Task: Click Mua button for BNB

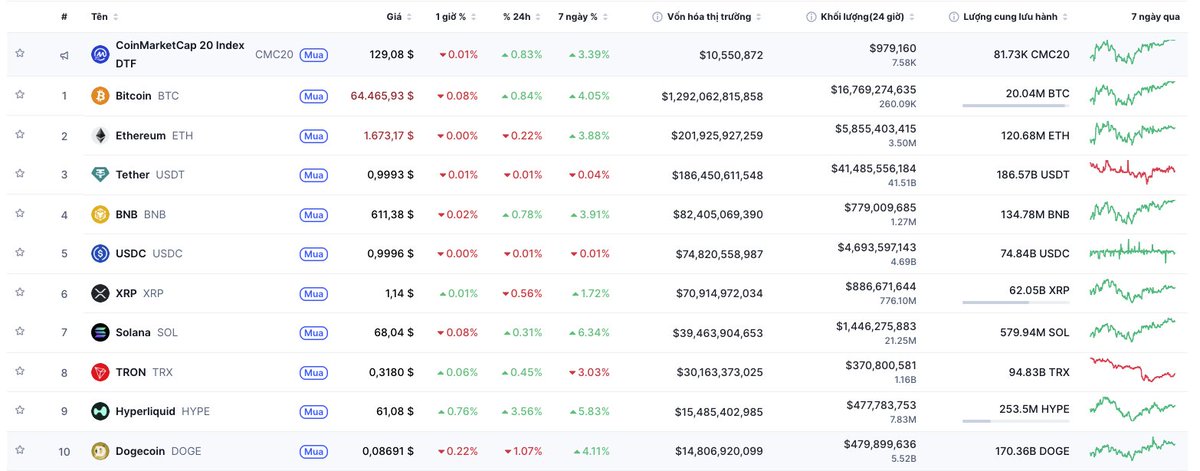Action: (314, 214)
